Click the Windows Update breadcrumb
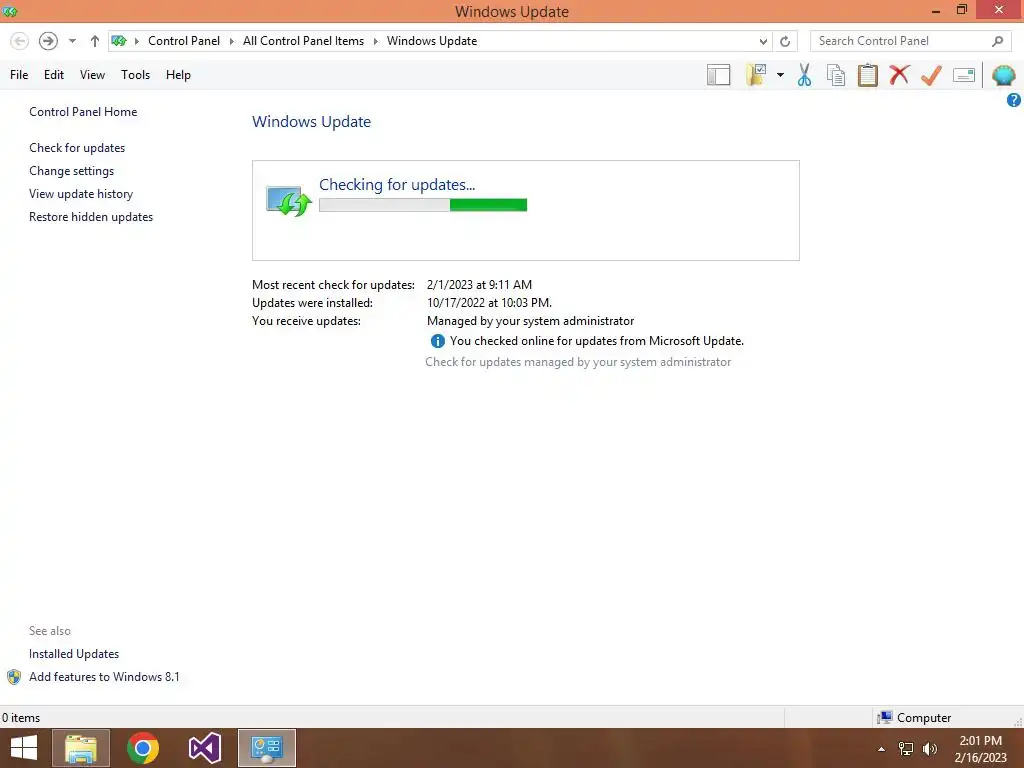Screen dimensions: 1024x768 pos(432,41)
